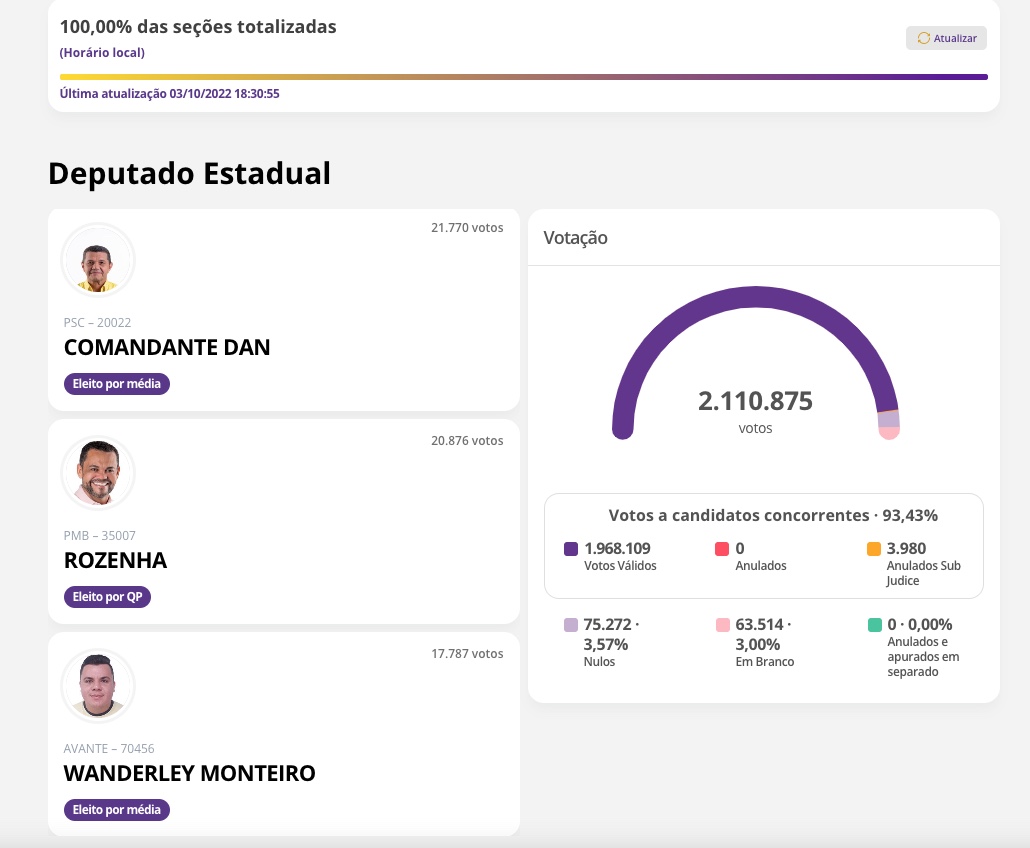Click the refresh icon inside Atualizar

tap(923, 38)
